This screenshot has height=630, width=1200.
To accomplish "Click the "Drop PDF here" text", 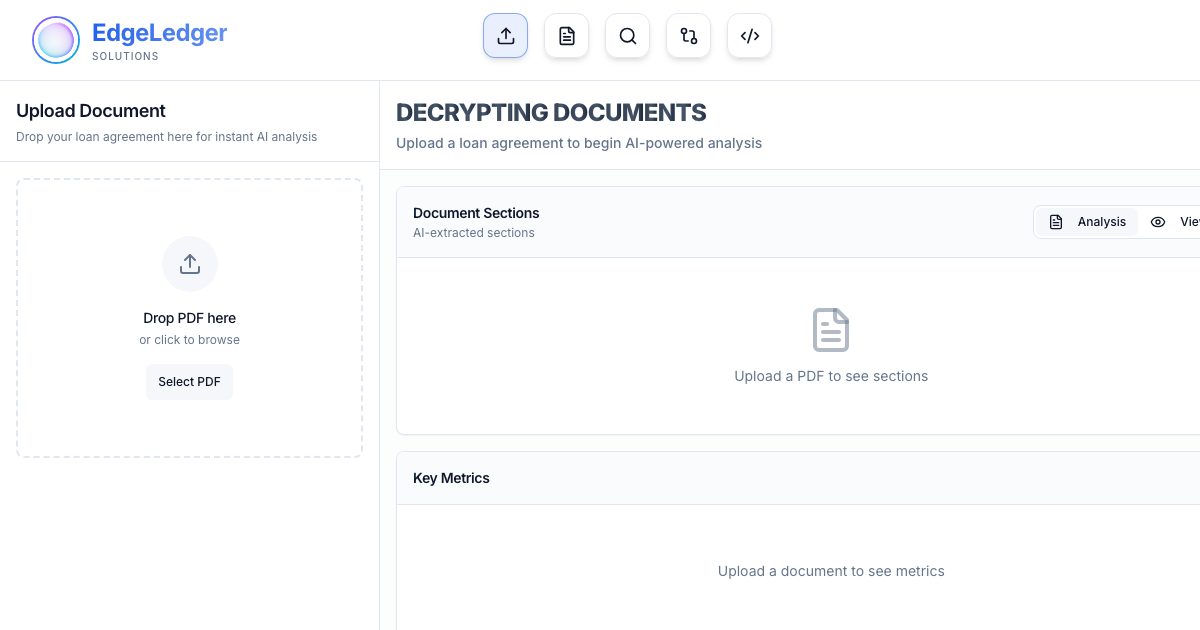I will pos(190,318).
